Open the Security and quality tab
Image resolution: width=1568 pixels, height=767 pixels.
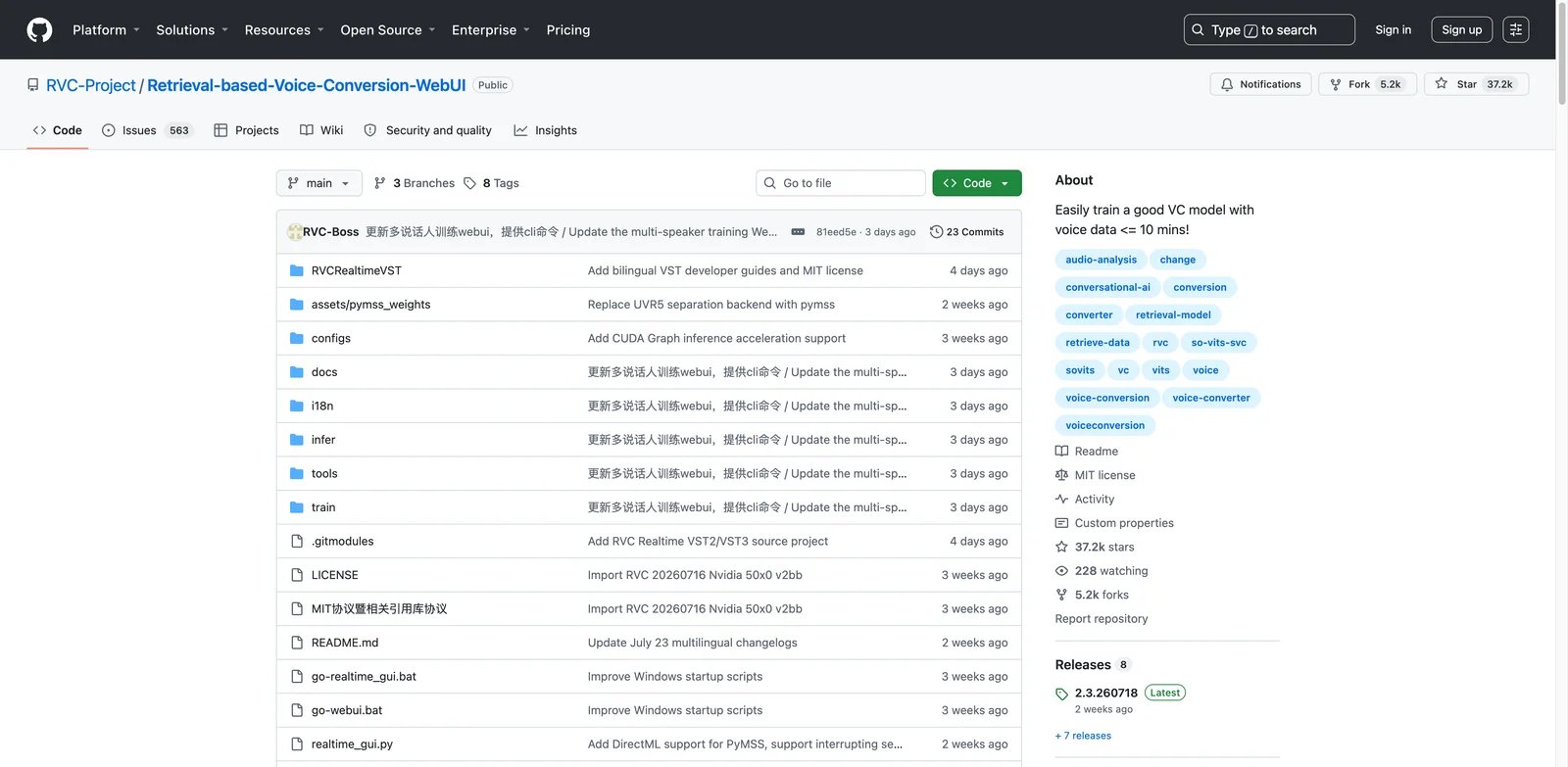428,130
